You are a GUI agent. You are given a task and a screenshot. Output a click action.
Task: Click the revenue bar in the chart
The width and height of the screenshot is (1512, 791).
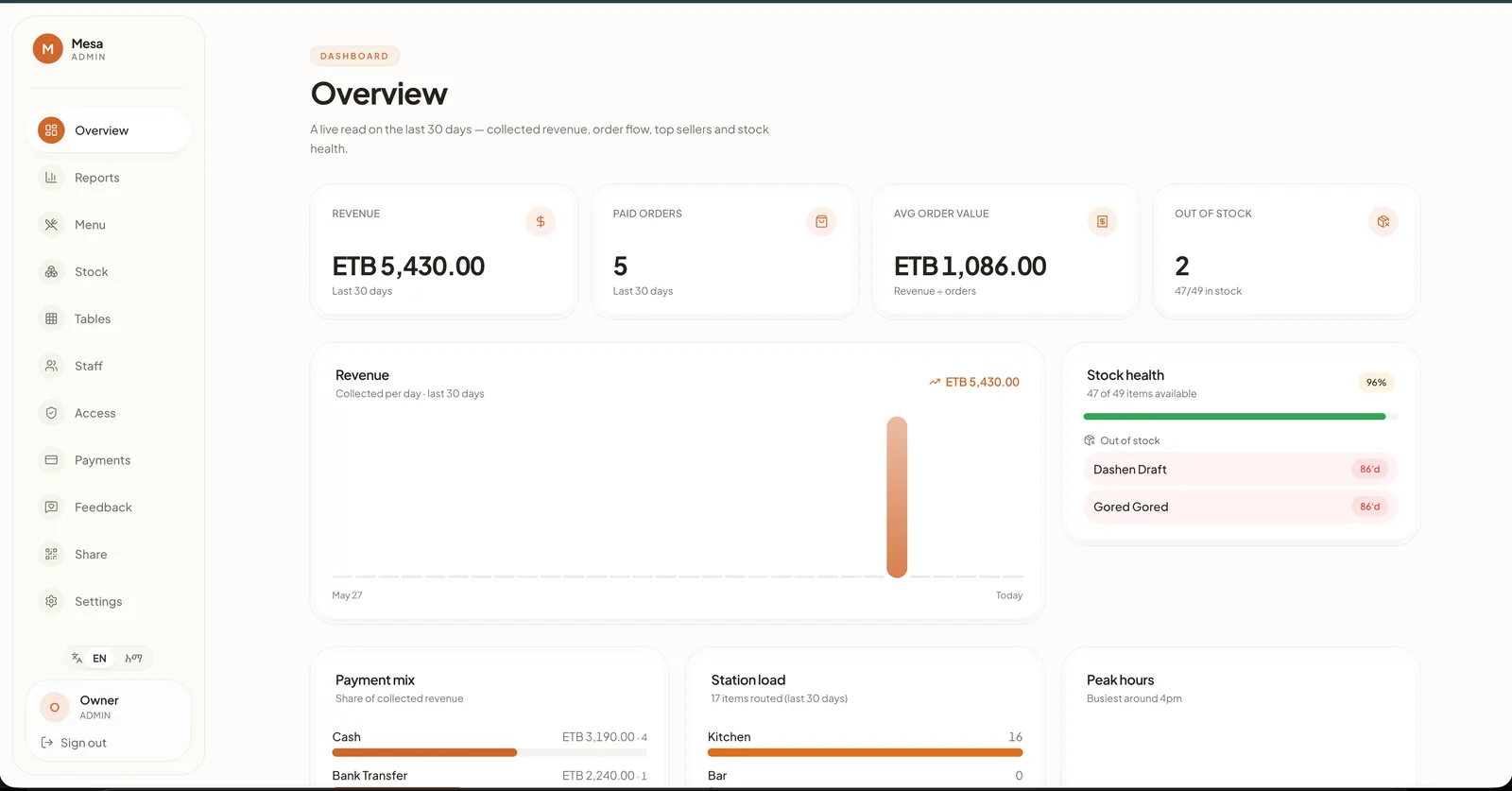[897, 497]
